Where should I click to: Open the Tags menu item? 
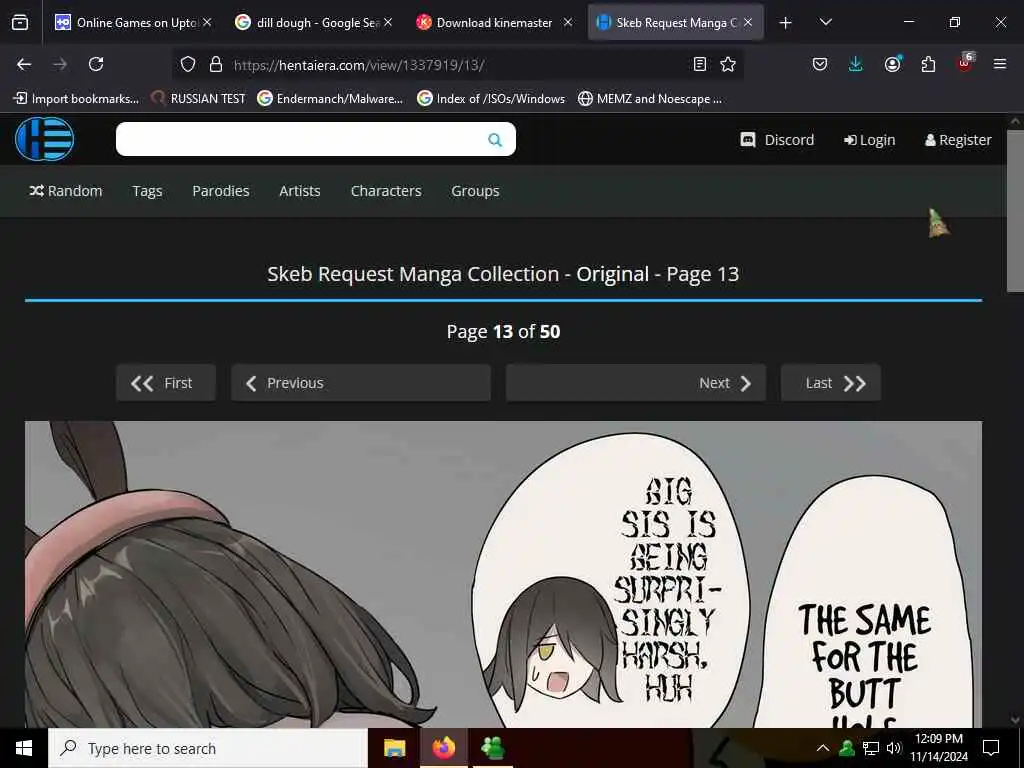[147, 191]
